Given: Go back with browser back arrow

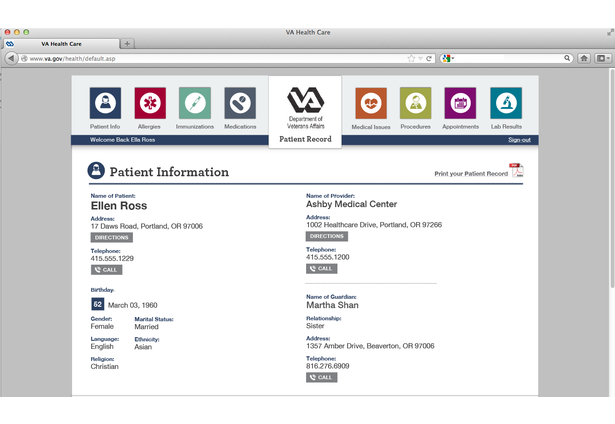Looking at the screenshot, I should [11, 58].
